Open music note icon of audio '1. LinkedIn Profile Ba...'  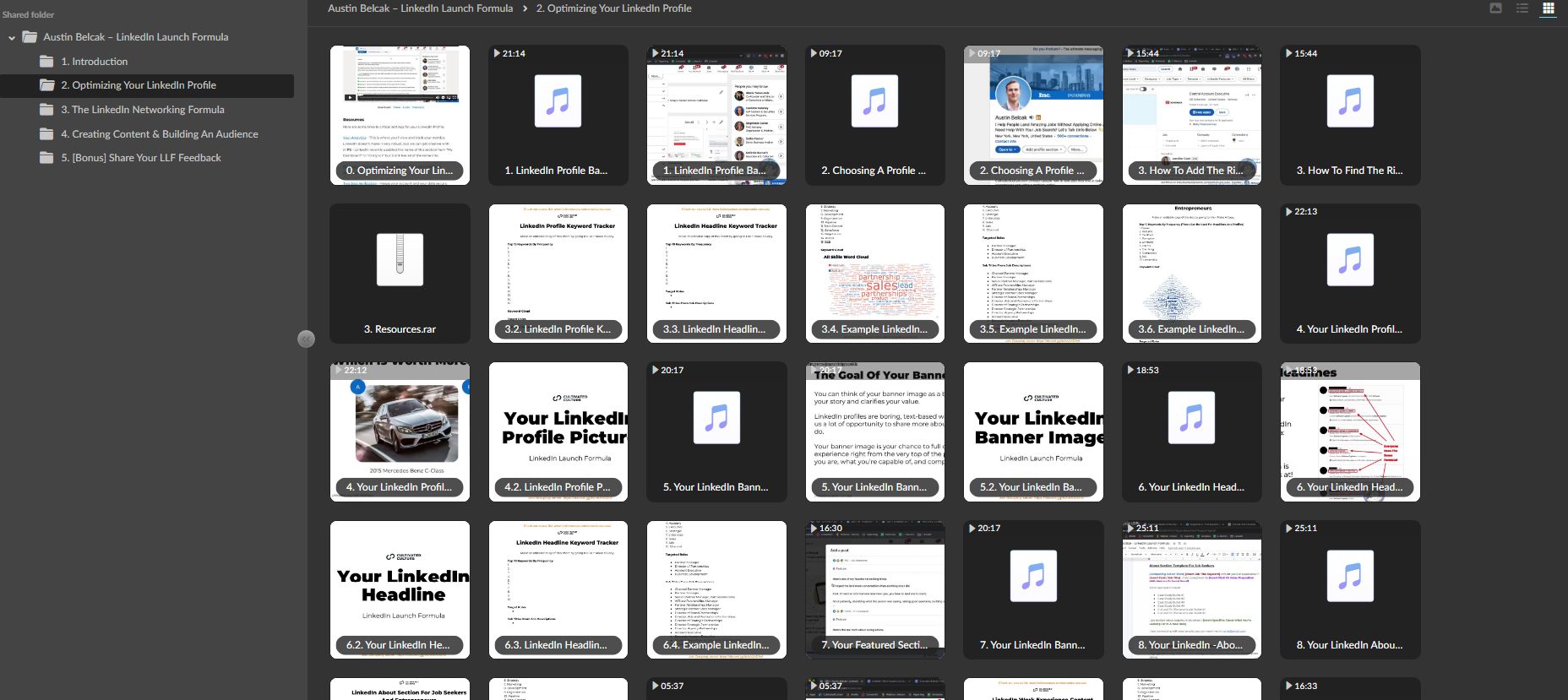pyautogui.click(x=558, y=101)
